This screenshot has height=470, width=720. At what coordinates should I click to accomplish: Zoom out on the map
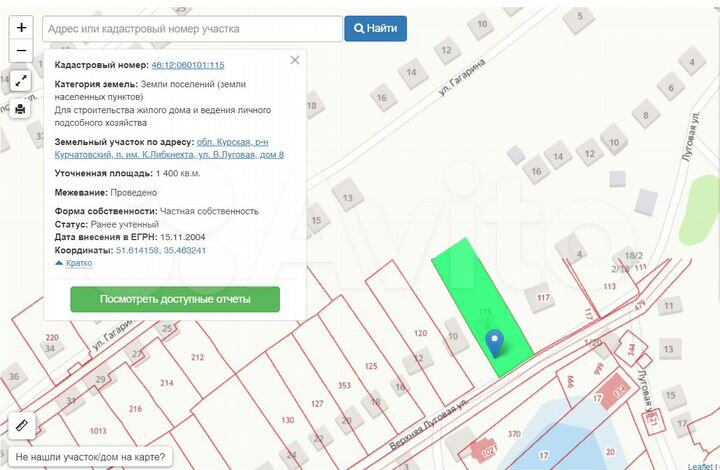pos(21,51)
